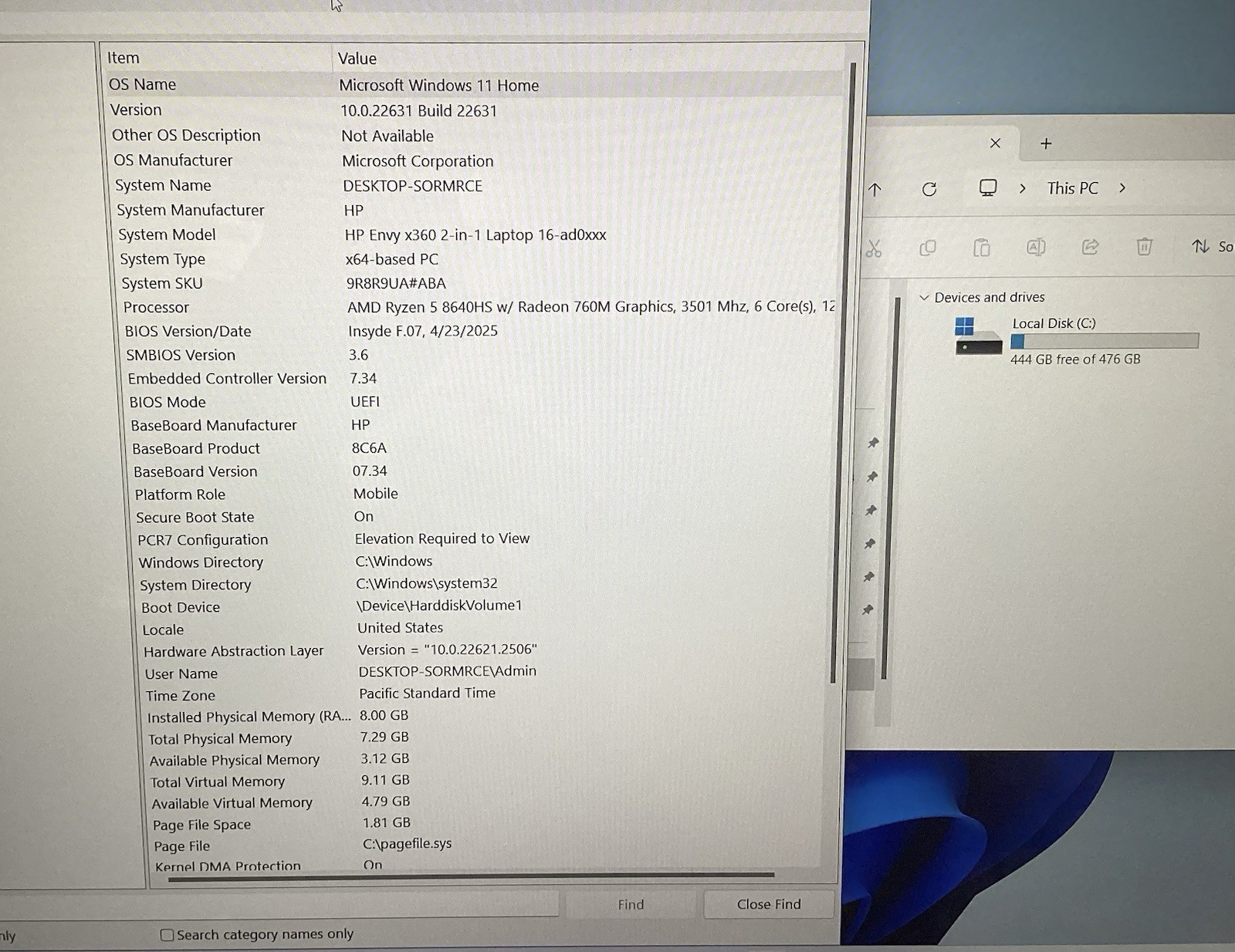
Task: Expand the chevron after This PC
Action: pyautogui.click(x=1122, y=187)
